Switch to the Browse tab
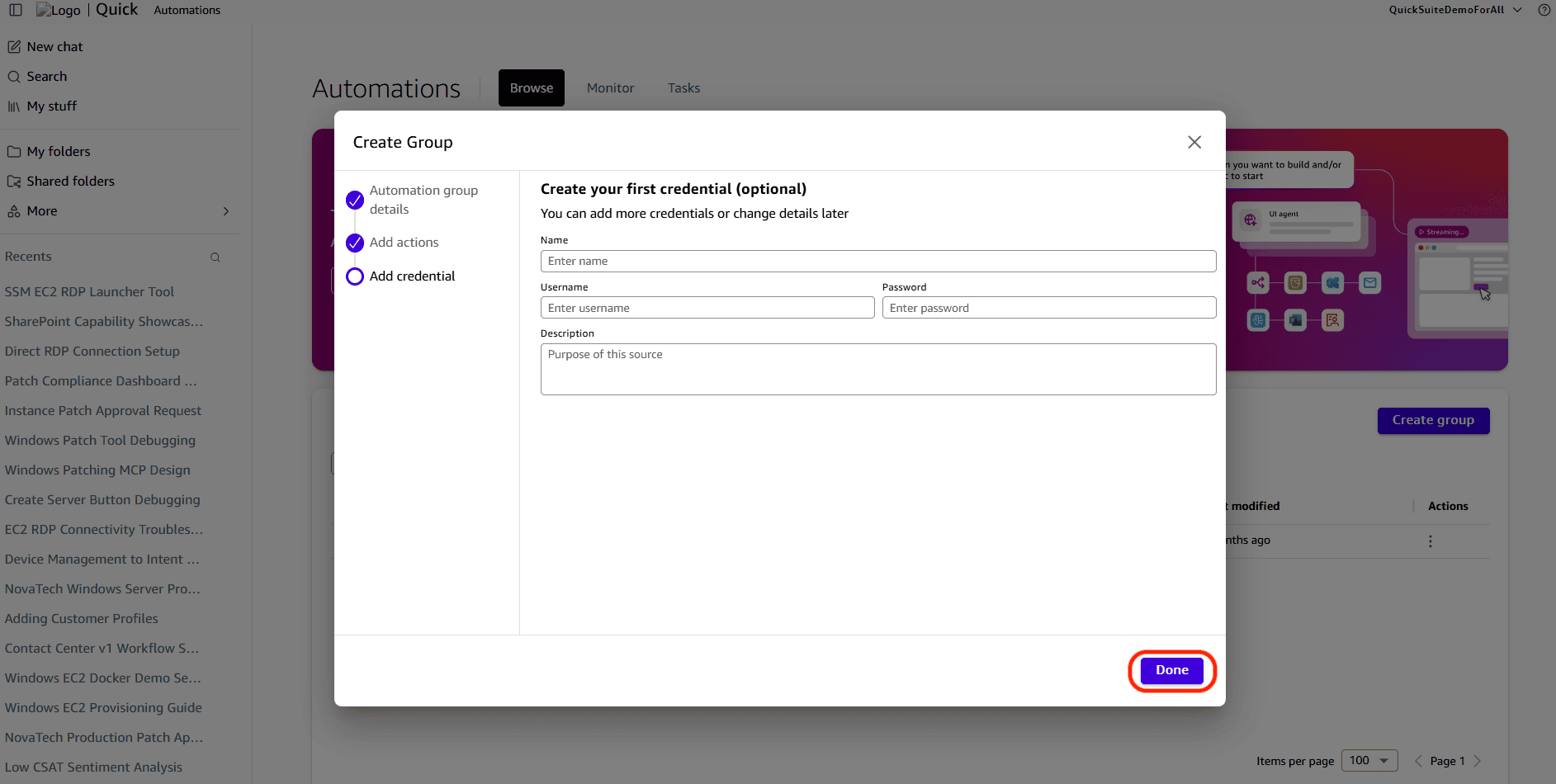The height and width of the screenshot is (784, 1556). [532, 88]
